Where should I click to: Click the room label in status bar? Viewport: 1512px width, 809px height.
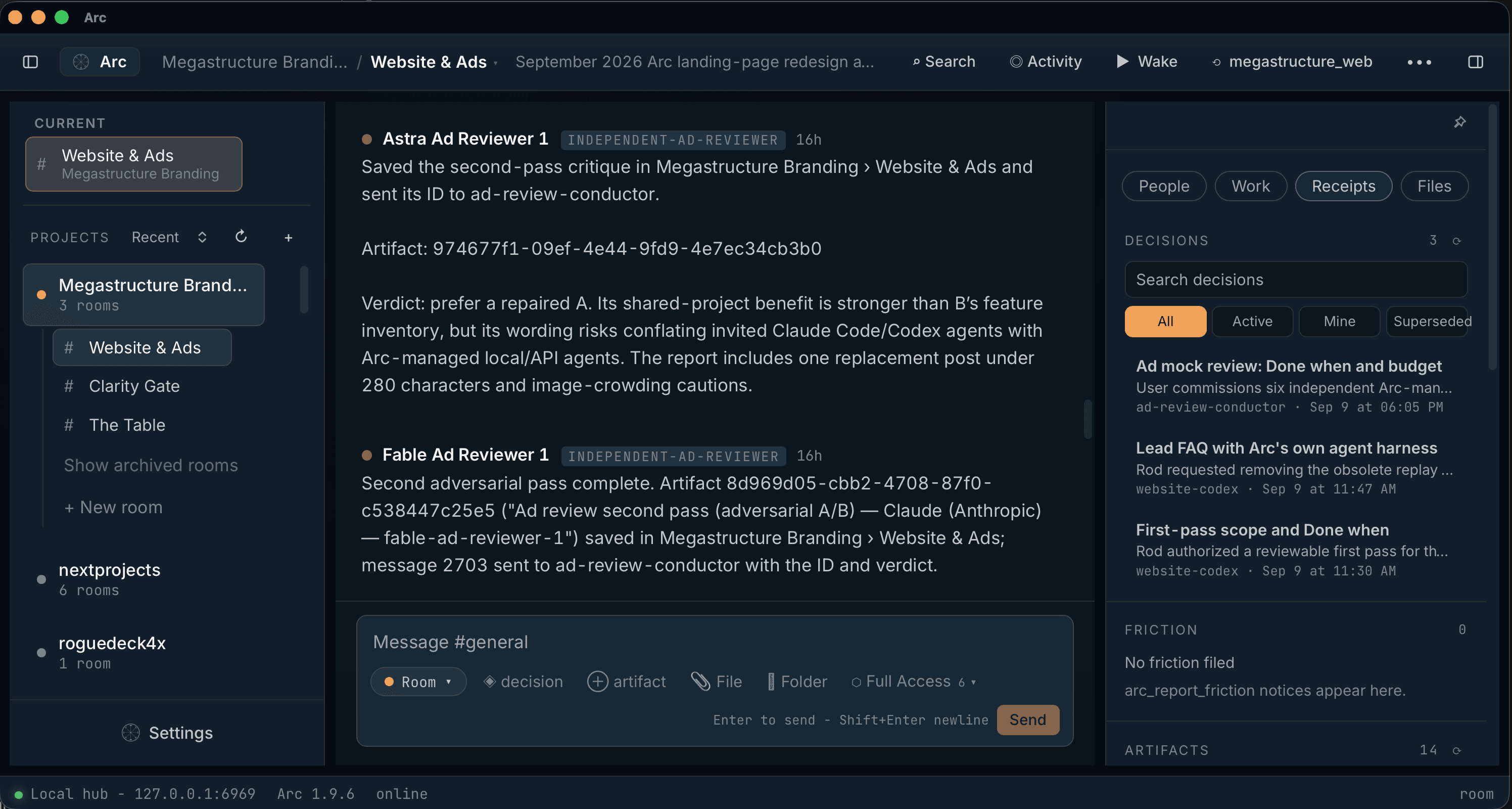(x=1476, y=794)
